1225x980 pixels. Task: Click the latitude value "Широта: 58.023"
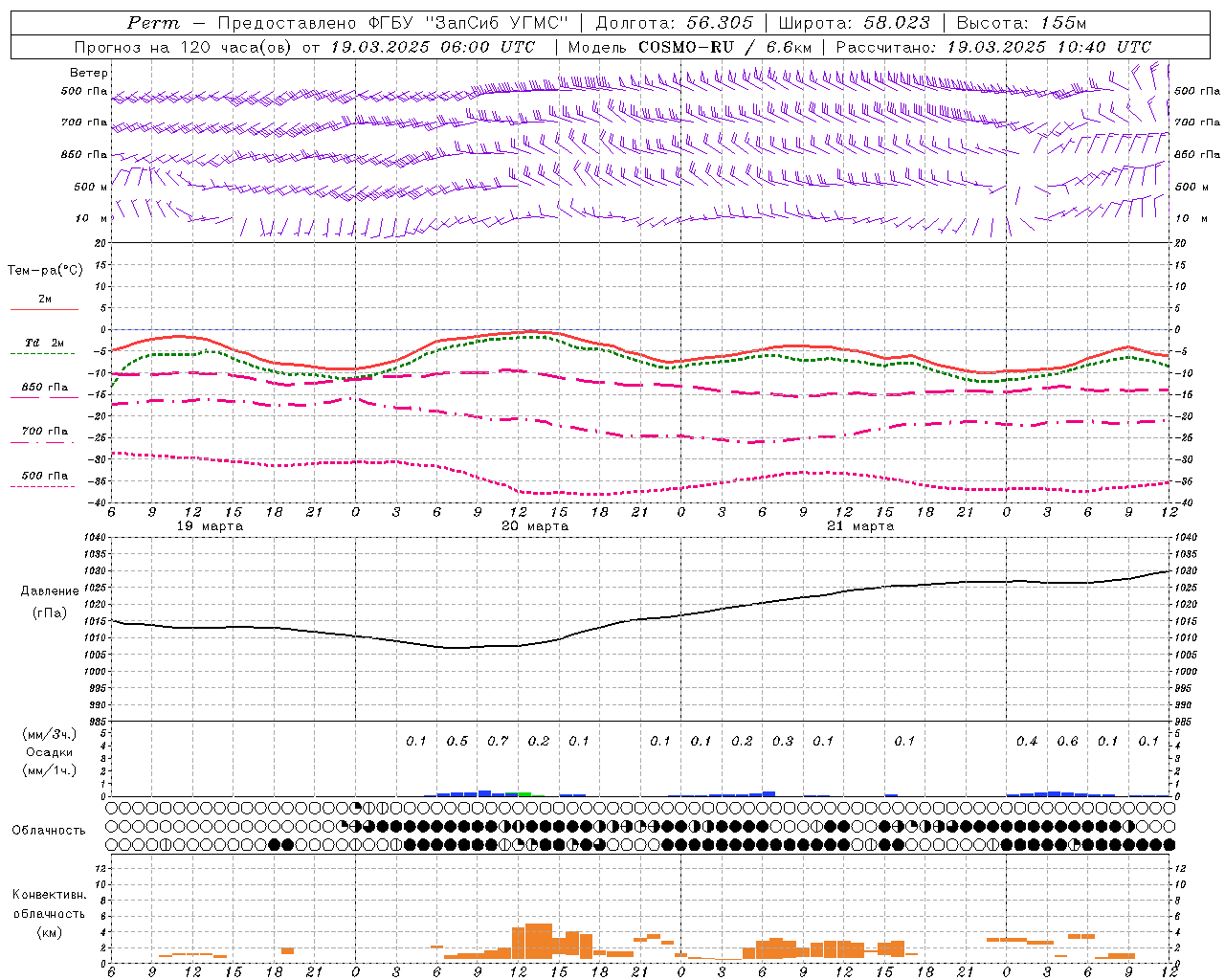(854, 23)
